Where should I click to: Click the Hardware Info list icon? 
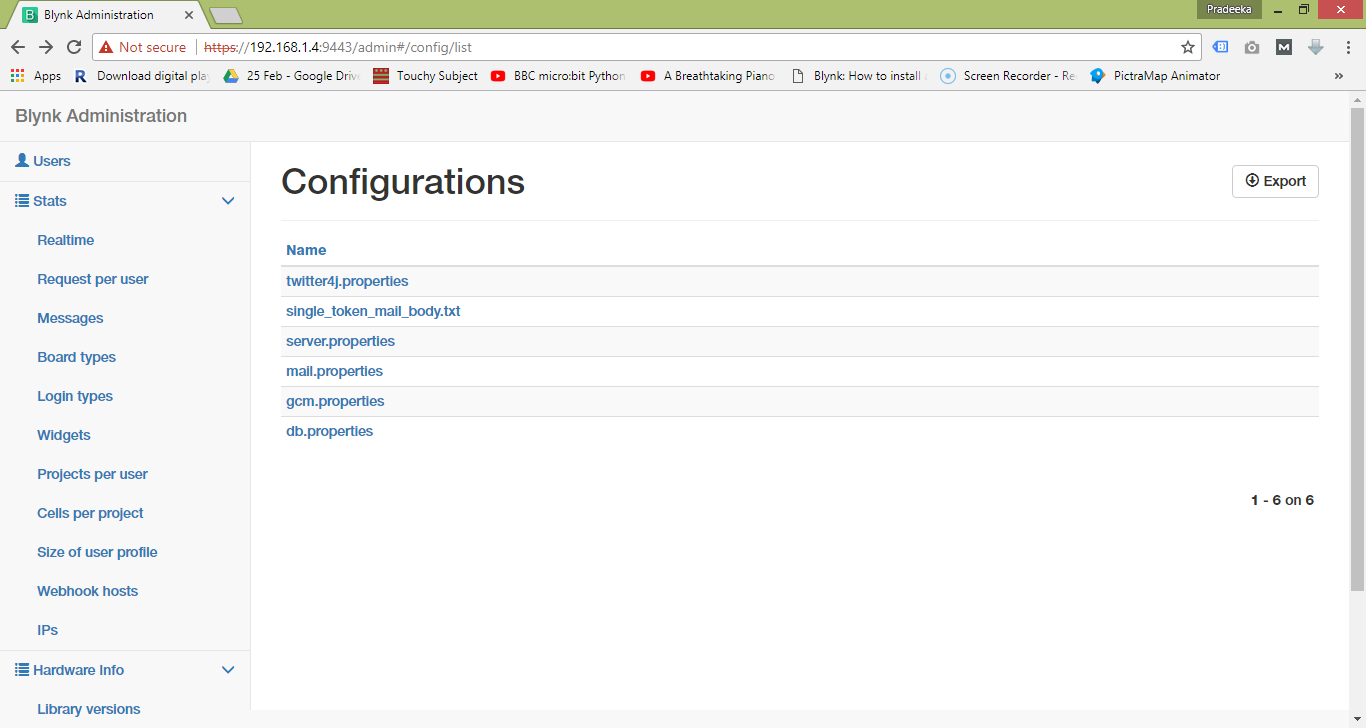22,669
